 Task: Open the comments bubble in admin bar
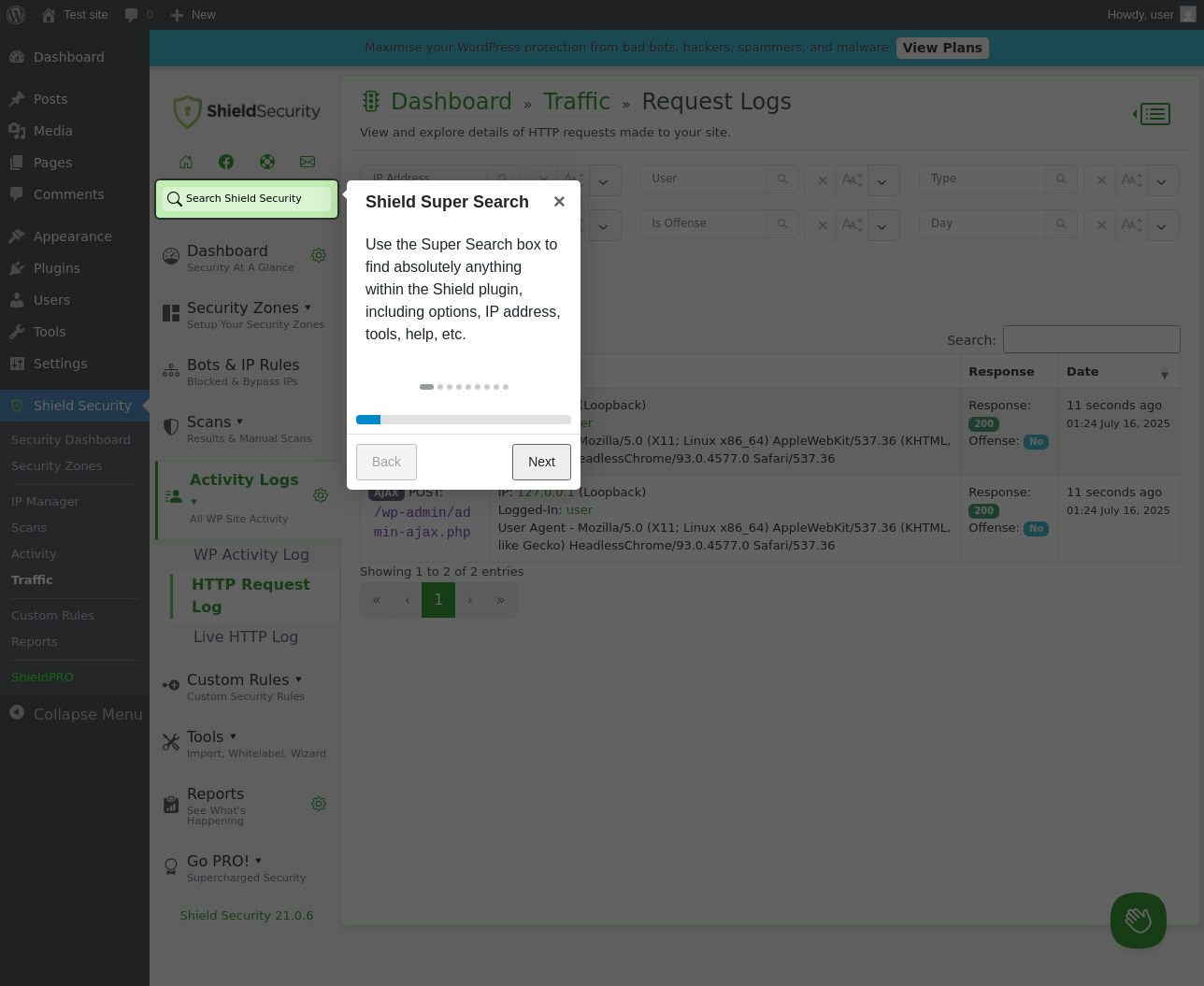(138, 15)
